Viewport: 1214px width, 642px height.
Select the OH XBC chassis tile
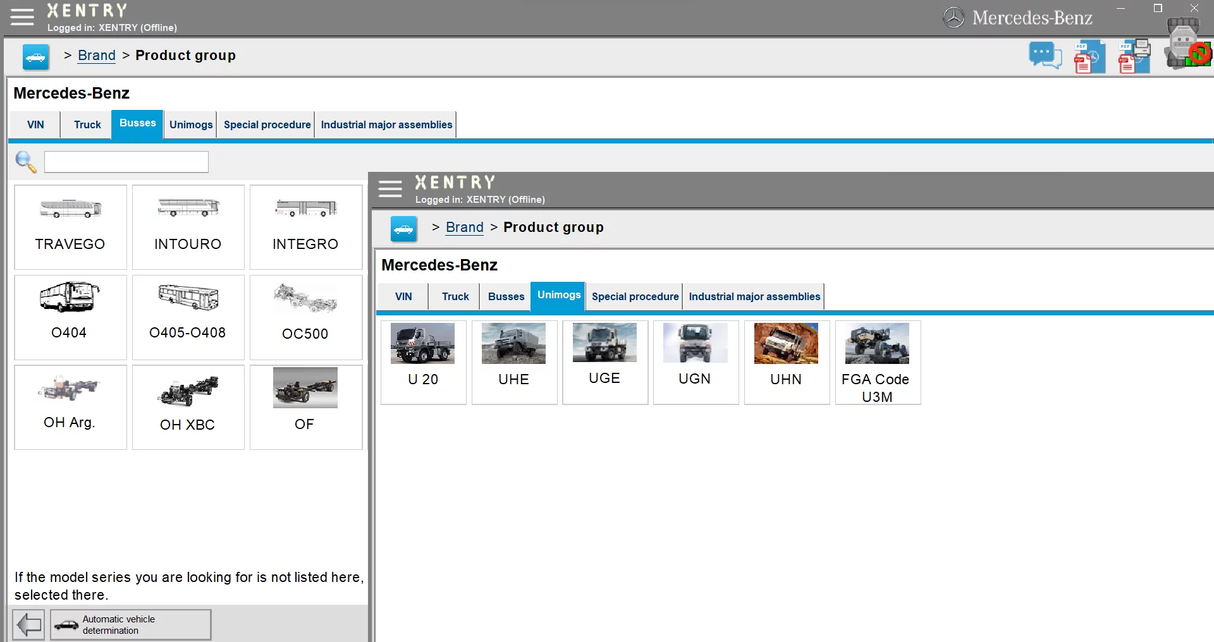[x=188, y=407]
